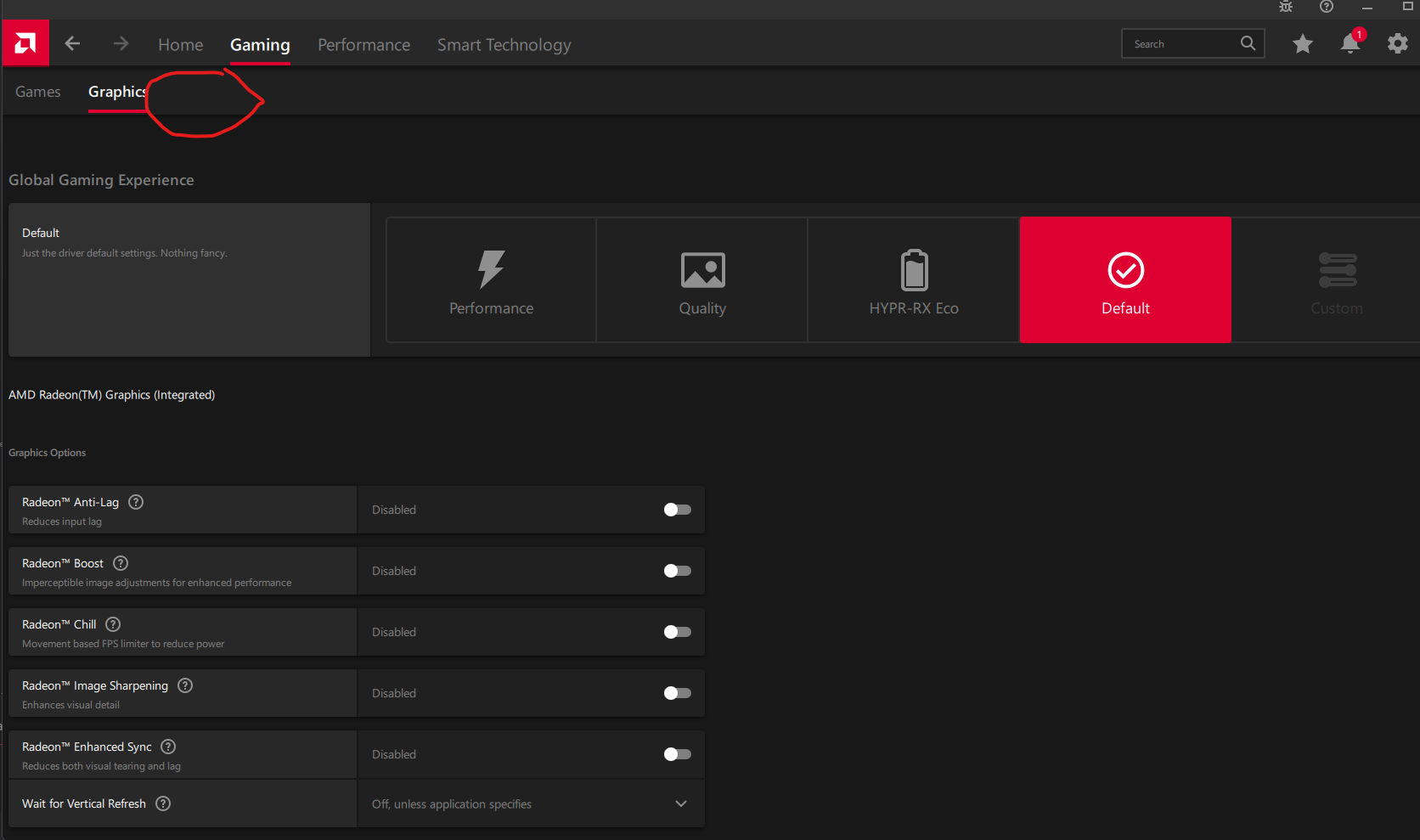1420x840 pixels.
Task: Show help for Radeon Anti-Lag
Action: coord(136,502)
